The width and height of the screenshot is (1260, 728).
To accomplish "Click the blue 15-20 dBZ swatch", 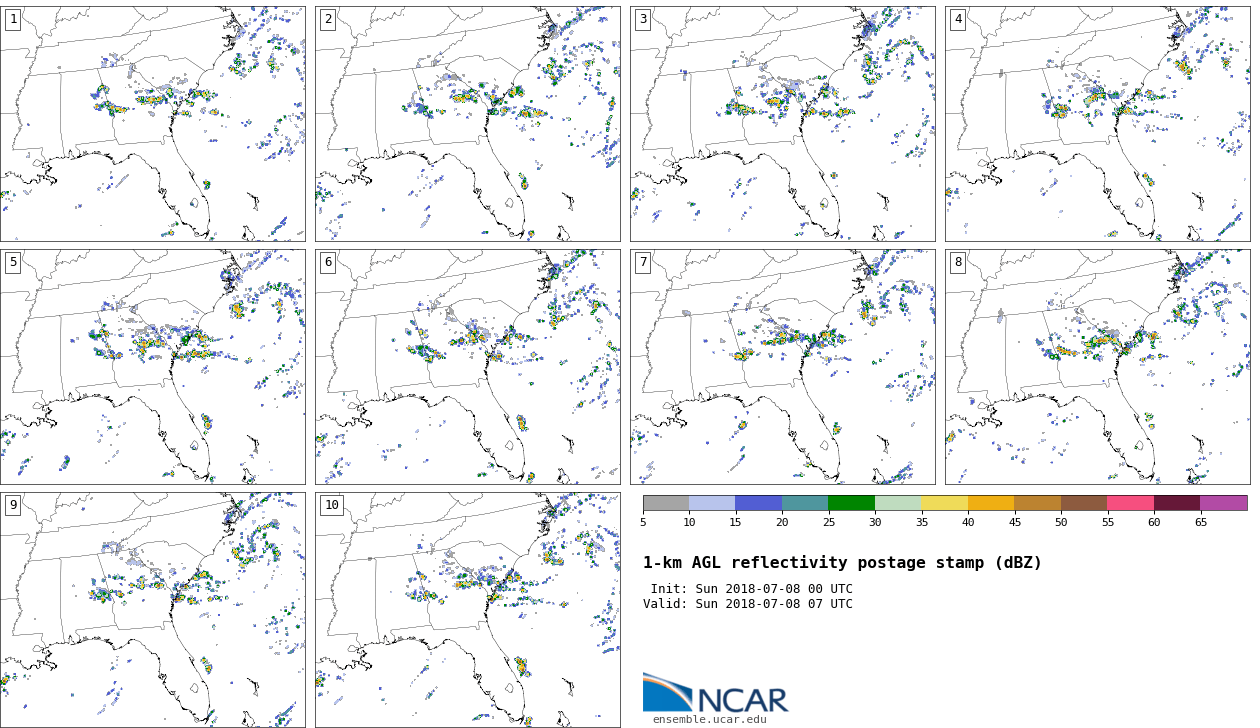I will click(758, 503).
